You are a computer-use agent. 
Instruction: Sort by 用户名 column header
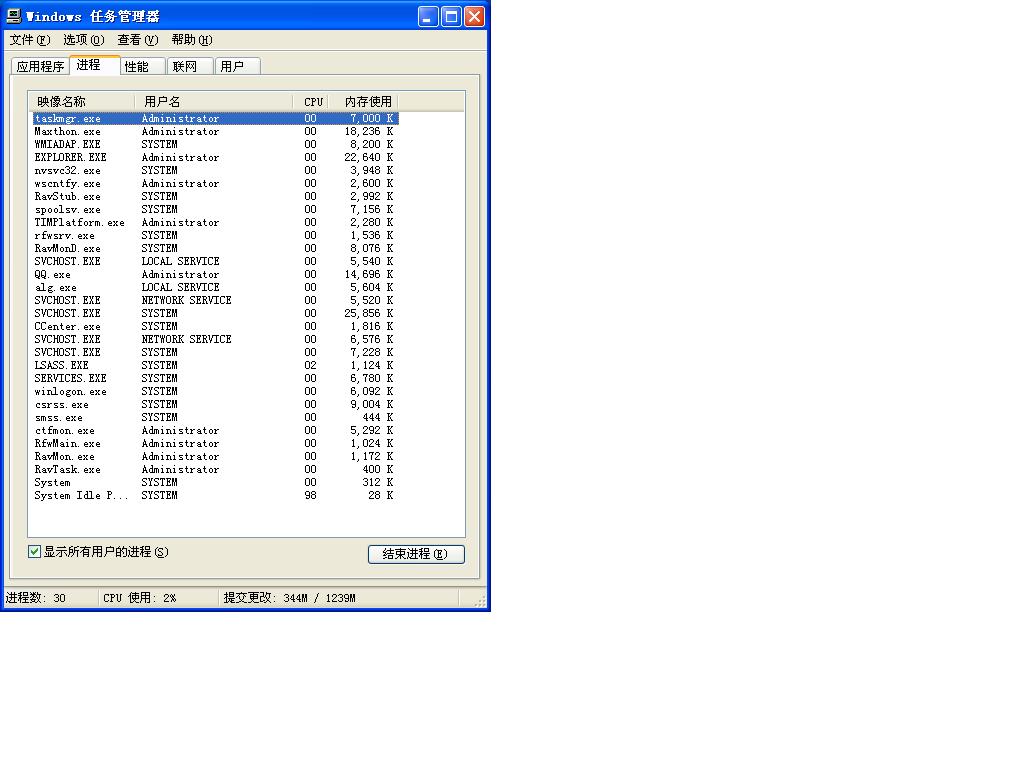pyautogui.click(x=214, y=102)
